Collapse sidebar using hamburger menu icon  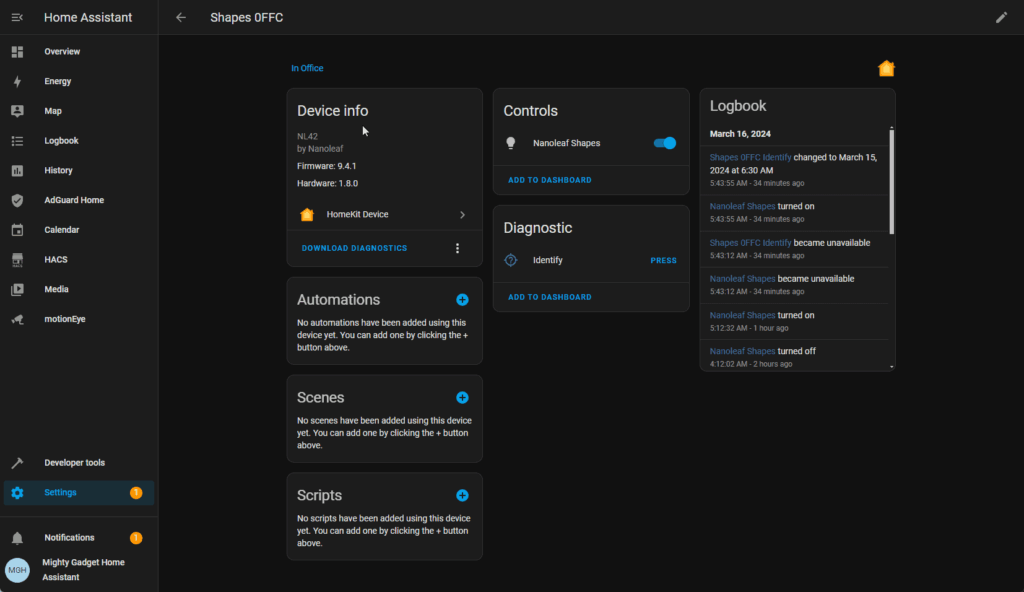click(x=17, y=17)
